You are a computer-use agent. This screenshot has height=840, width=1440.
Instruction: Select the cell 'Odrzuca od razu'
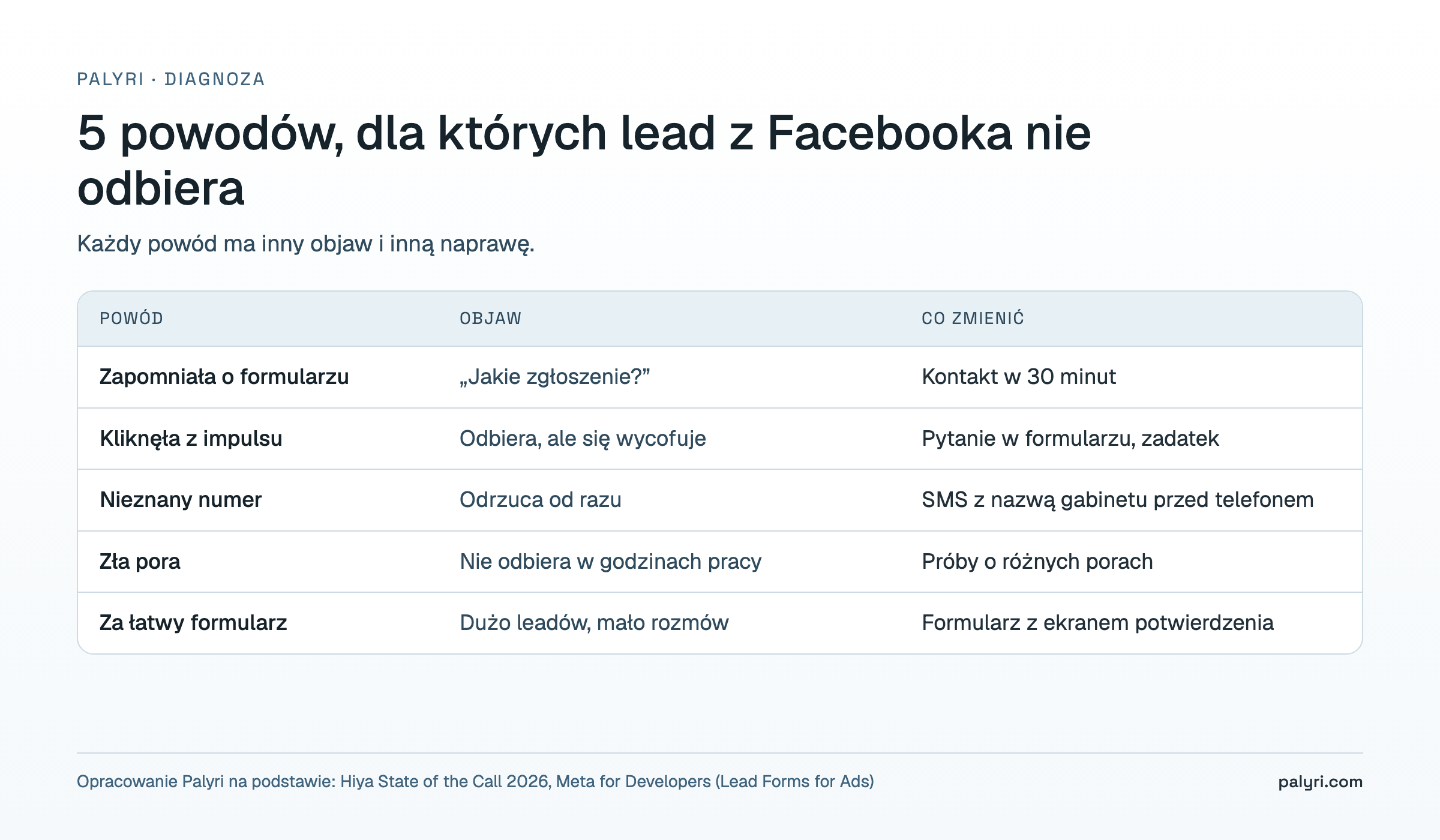tap(541, 500)
